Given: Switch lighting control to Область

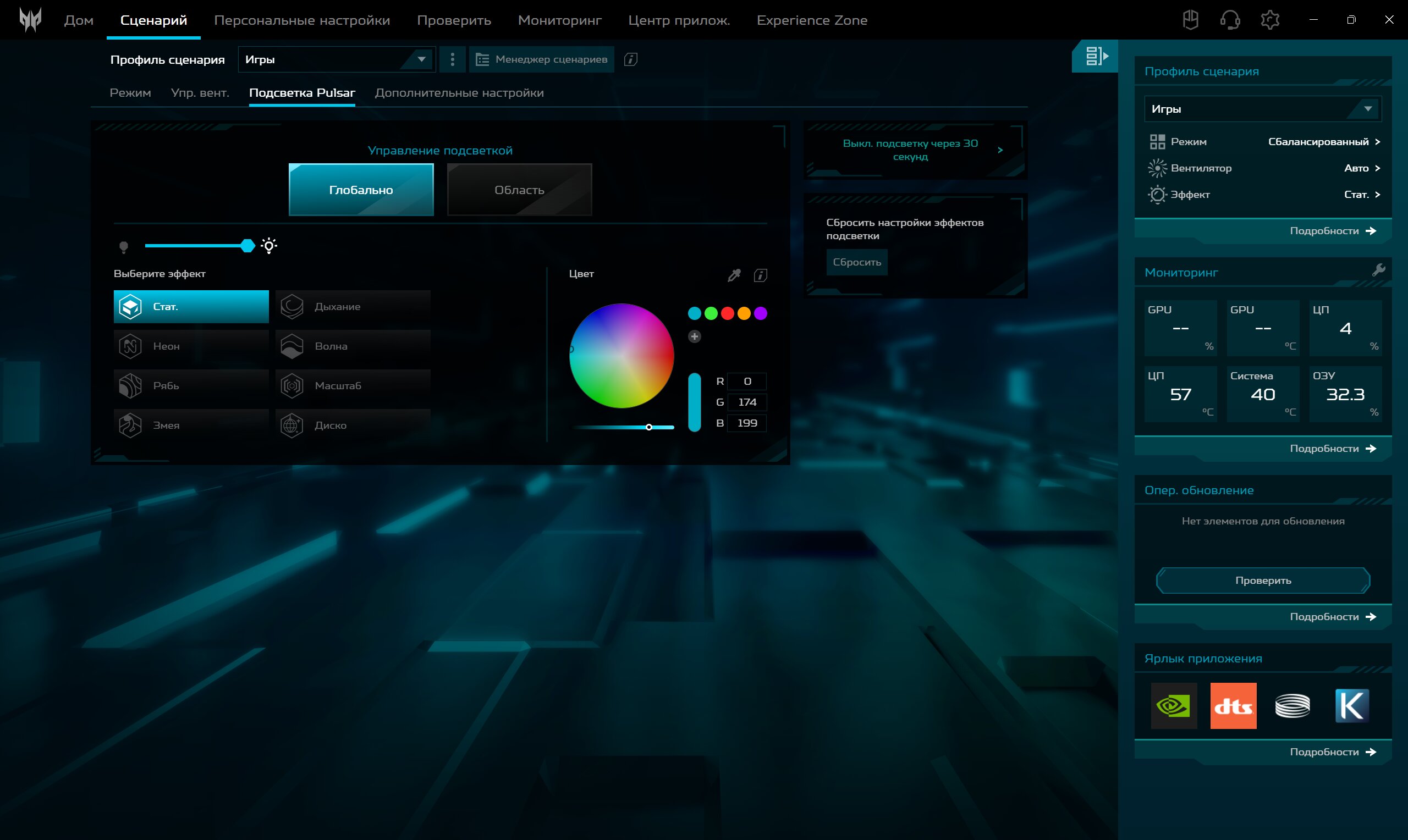Looking at the screenshot, I should pyautogui.click(x=519, y=190).
